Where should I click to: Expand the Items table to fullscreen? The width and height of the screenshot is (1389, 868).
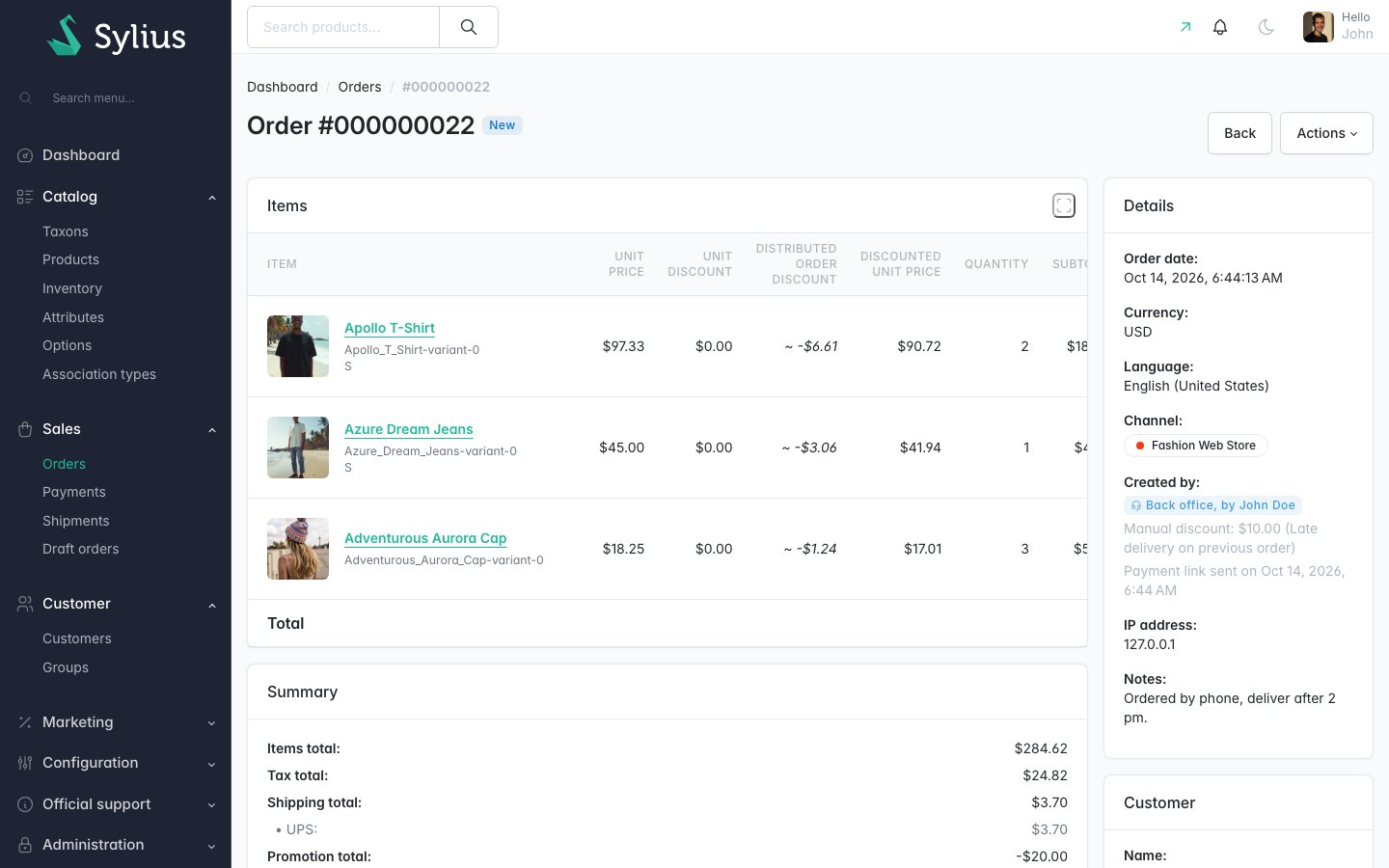(x=1064, y=205)
